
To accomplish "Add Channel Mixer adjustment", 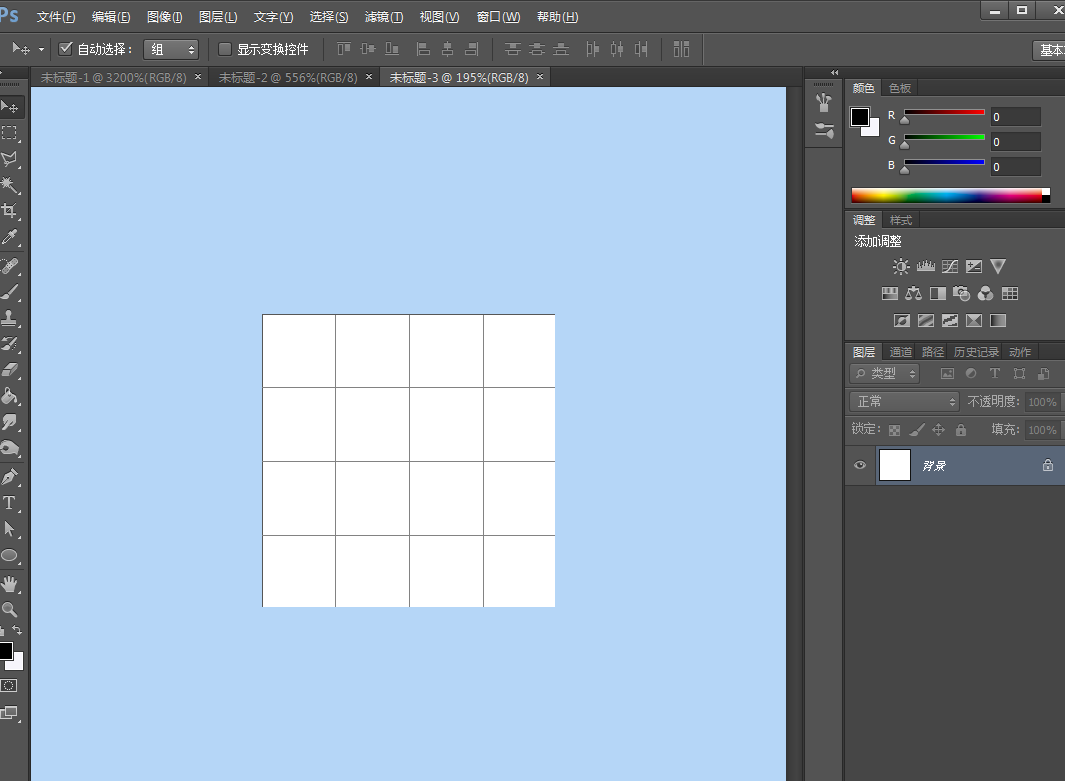I will (986, 293).
